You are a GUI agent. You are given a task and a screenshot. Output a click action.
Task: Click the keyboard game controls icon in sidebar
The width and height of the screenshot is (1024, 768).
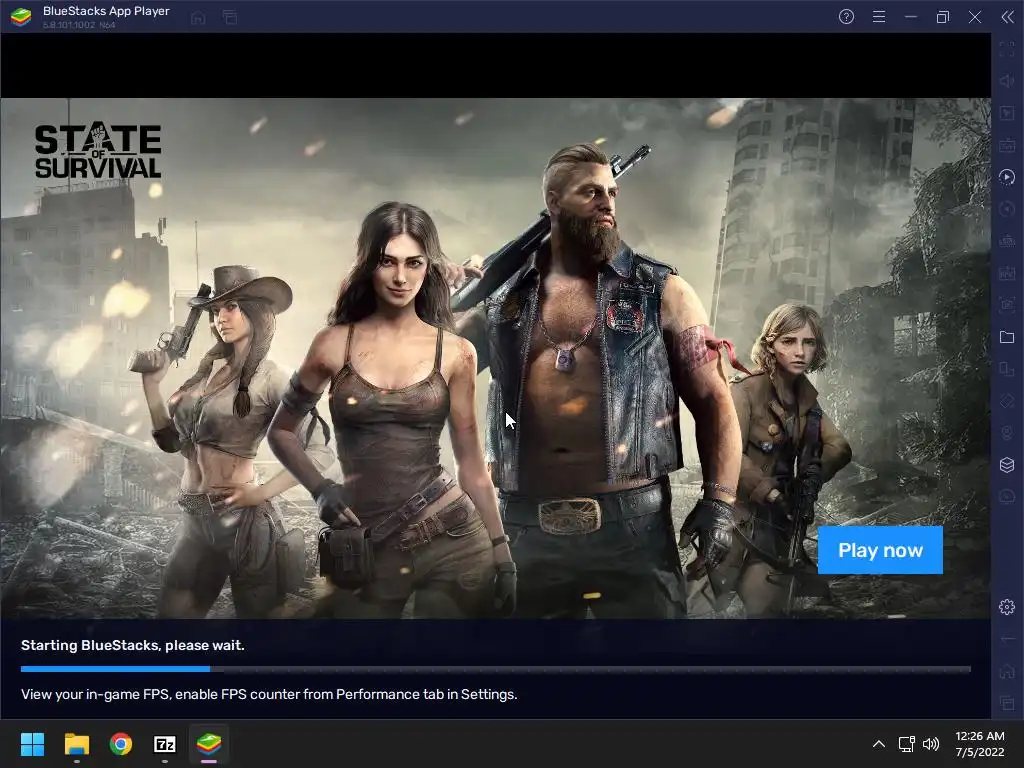tap(1007, 145)
